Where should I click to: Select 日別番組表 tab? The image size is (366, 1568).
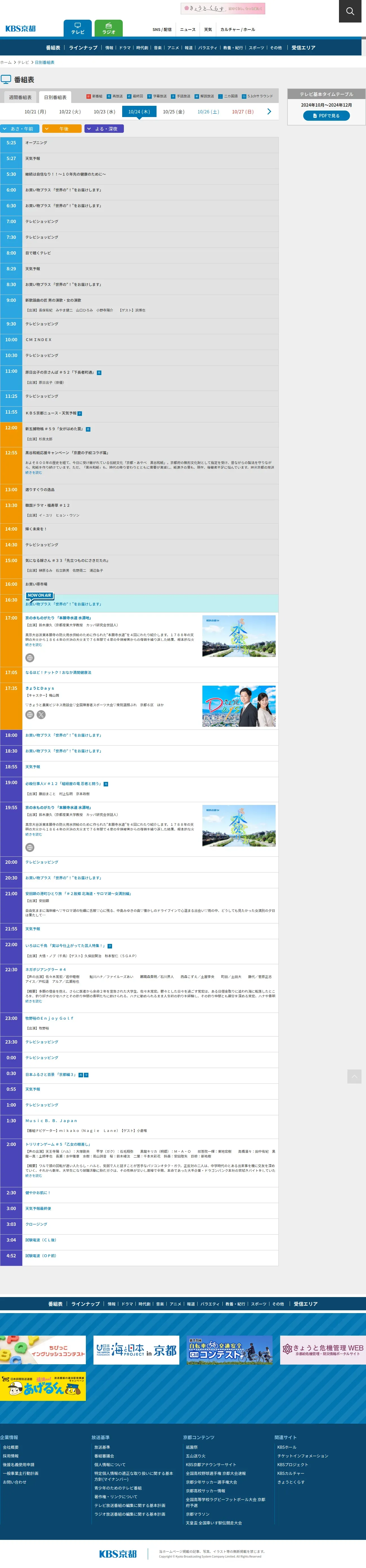coord(55,97)
